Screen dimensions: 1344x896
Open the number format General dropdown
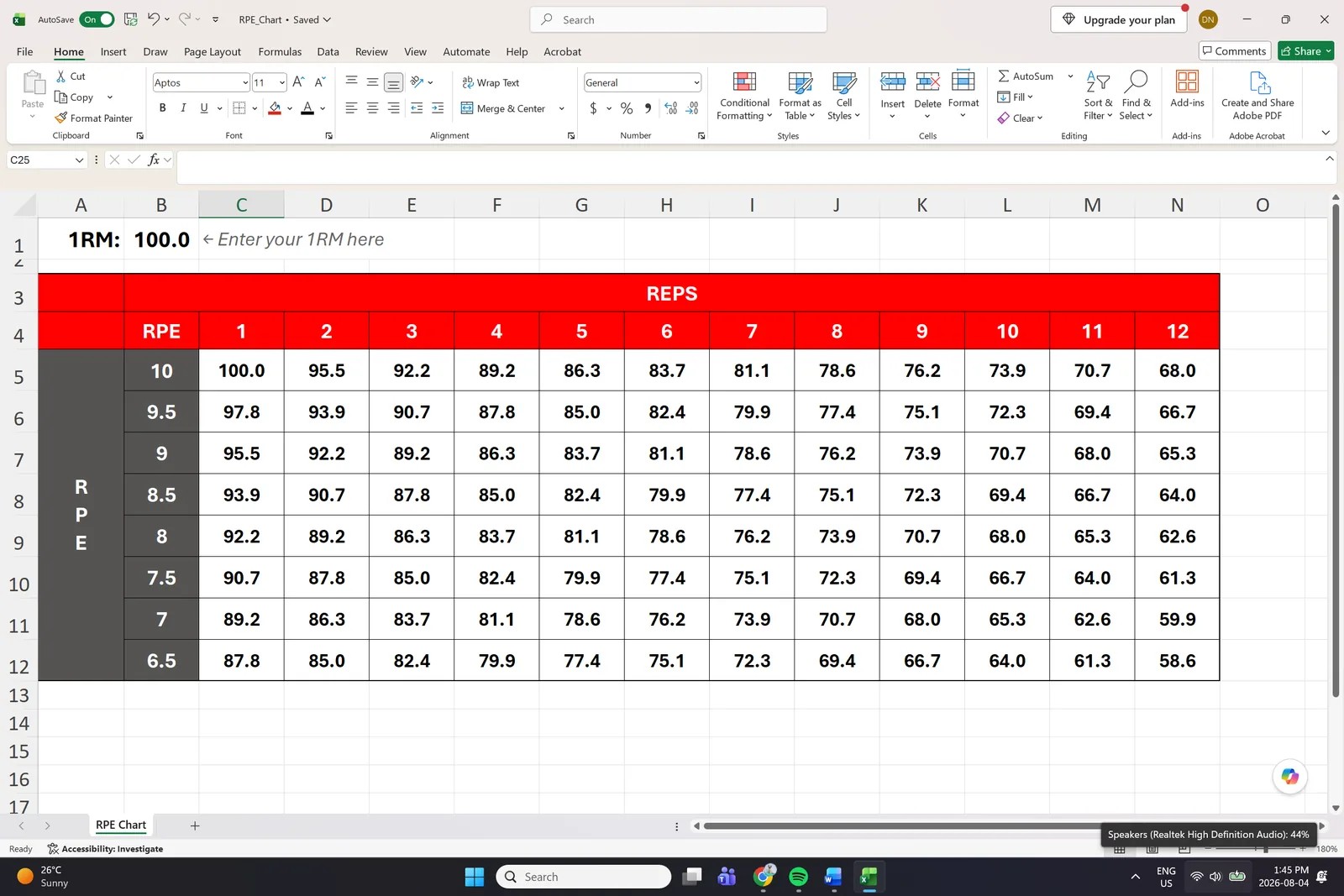696,82
